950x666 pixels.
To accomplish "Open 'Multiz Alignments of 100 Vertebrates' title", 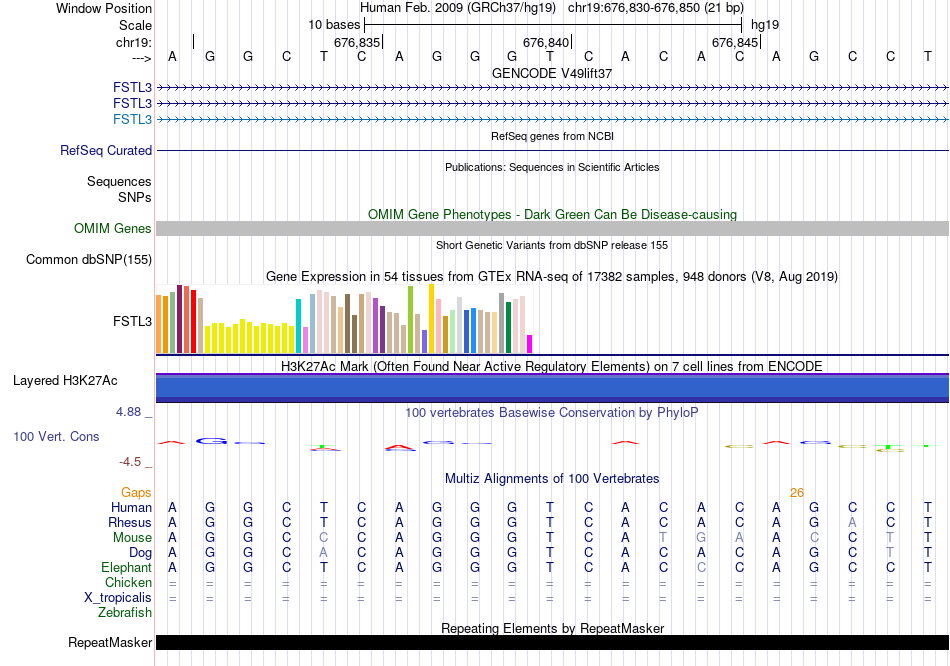I will [552, 479].
